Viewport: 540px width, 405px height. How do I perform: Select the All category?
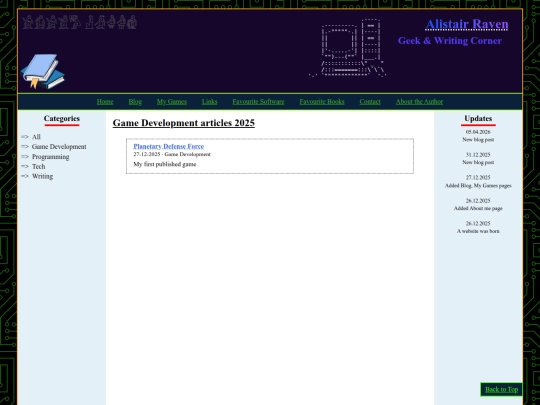tap(36, 137)
